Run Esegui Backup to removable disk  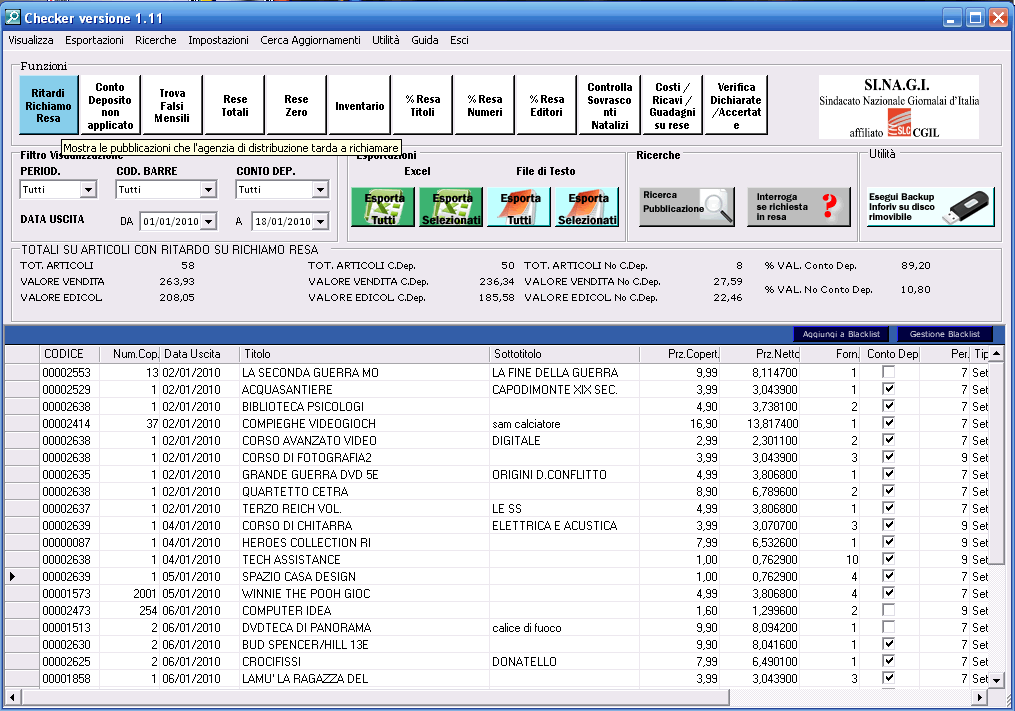(x=930, y=207)
